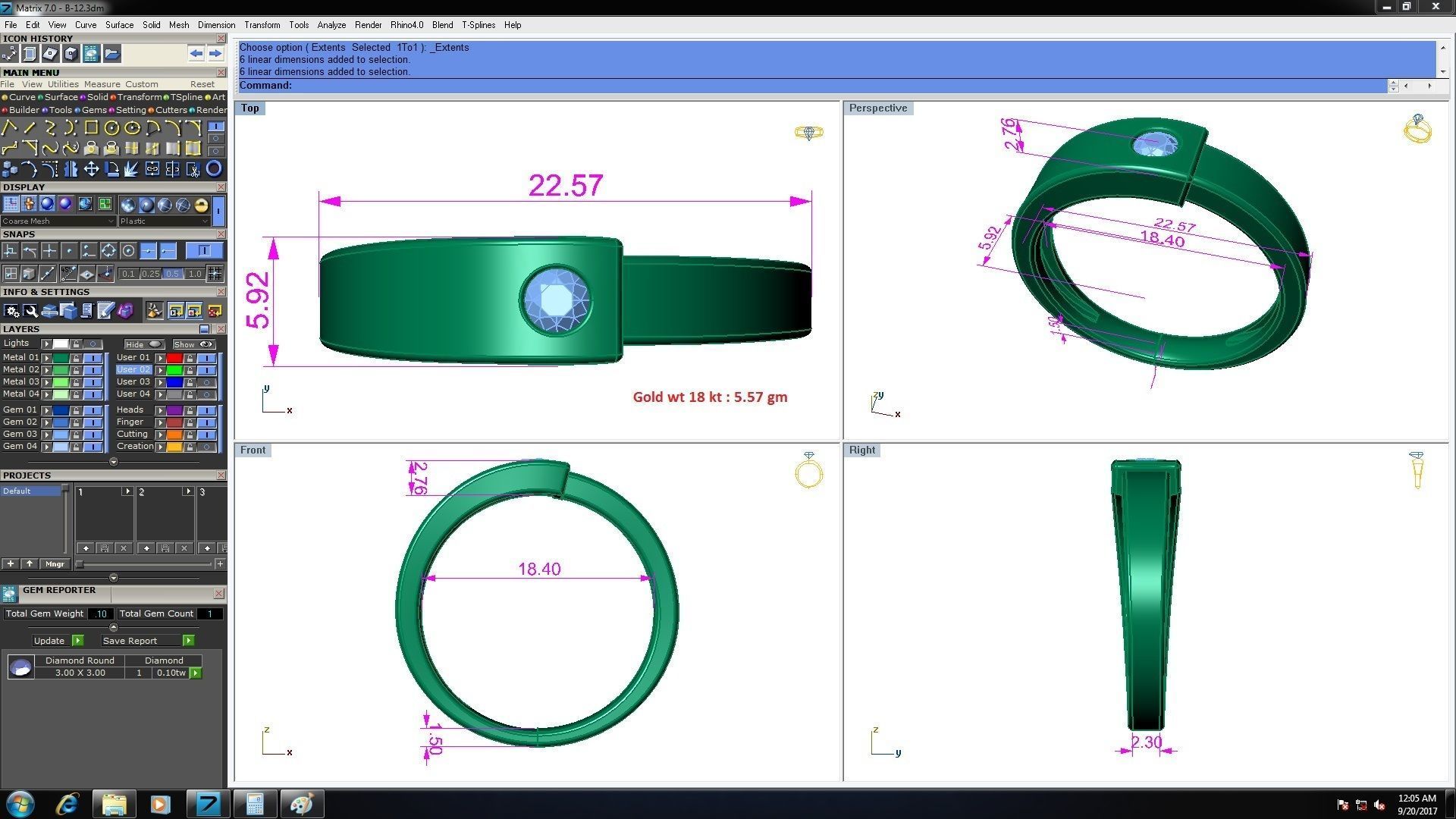Open the wrench options icon in Info & Settings
1456x819 pixels.
pyautogui.click(x=30, y=311)
